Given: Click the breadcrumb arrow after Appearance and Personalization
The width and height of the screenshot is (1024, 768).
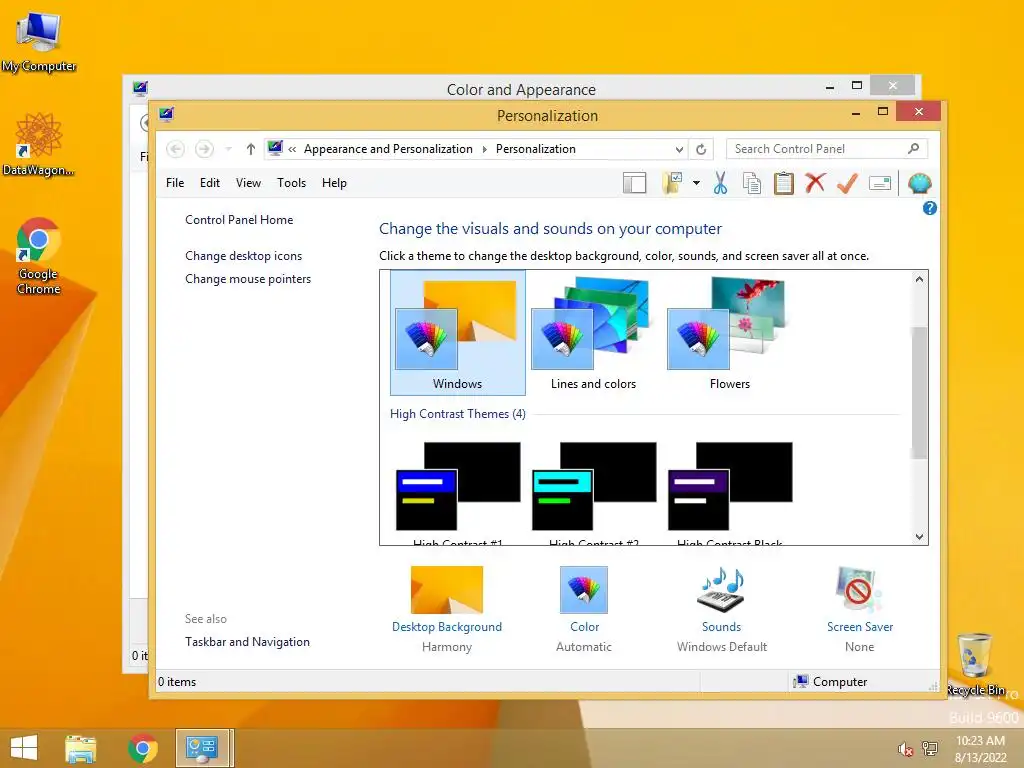Looking at the screenshot, I should [485, 150].
